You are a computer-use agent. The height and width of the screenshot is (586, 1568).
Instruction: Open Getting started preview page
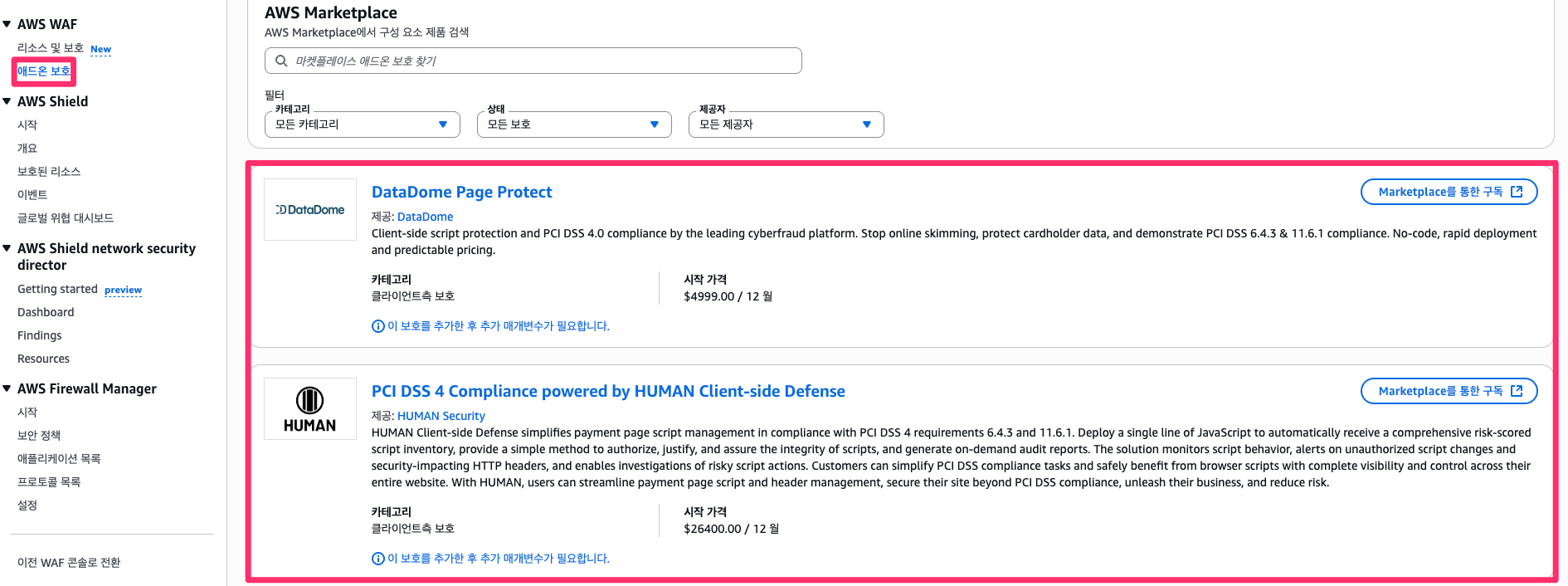[57, 289]
